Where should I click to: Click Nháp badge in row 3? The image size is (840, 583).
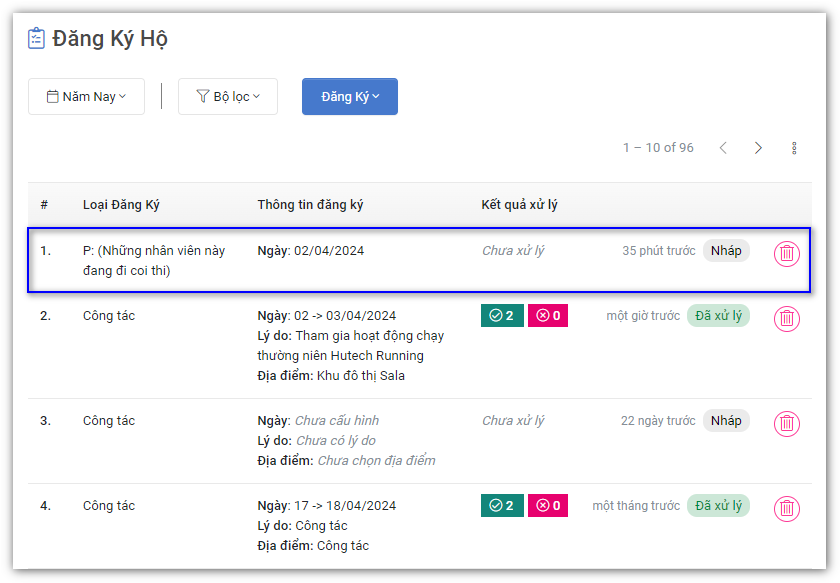click(726, 421)
